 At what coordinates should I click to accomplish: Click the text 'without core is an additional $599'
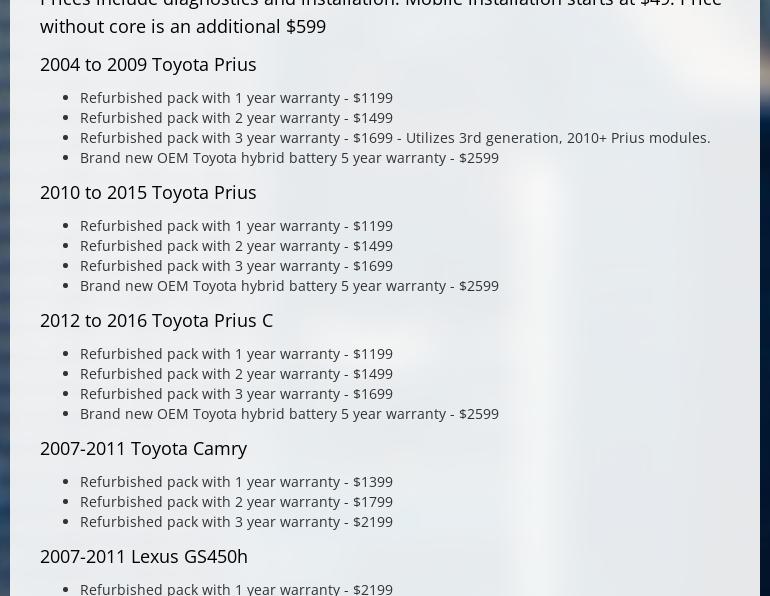click(183, 27)
